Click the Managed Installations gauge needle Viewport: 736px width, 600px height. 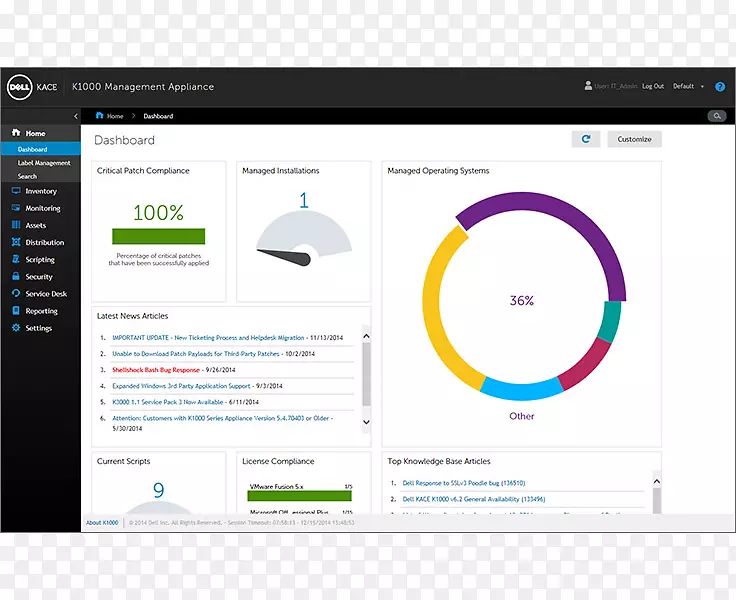pyautogui.click(x=286, y=256)
